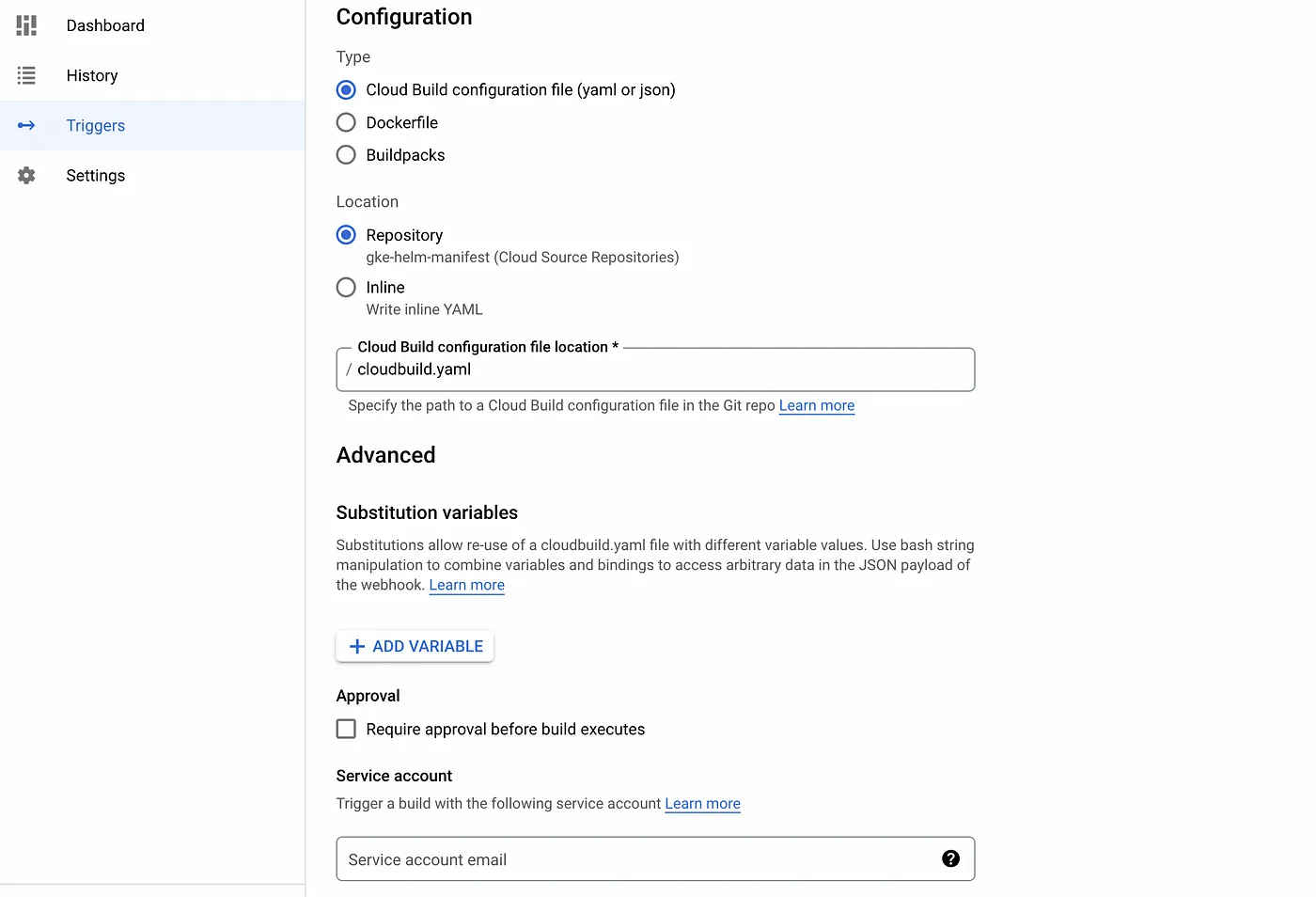Image resolution: width=1316 pixels, height=897 pixels.
Task: Click the plus icon on ADD VARIABLE button
Action: 356,646
